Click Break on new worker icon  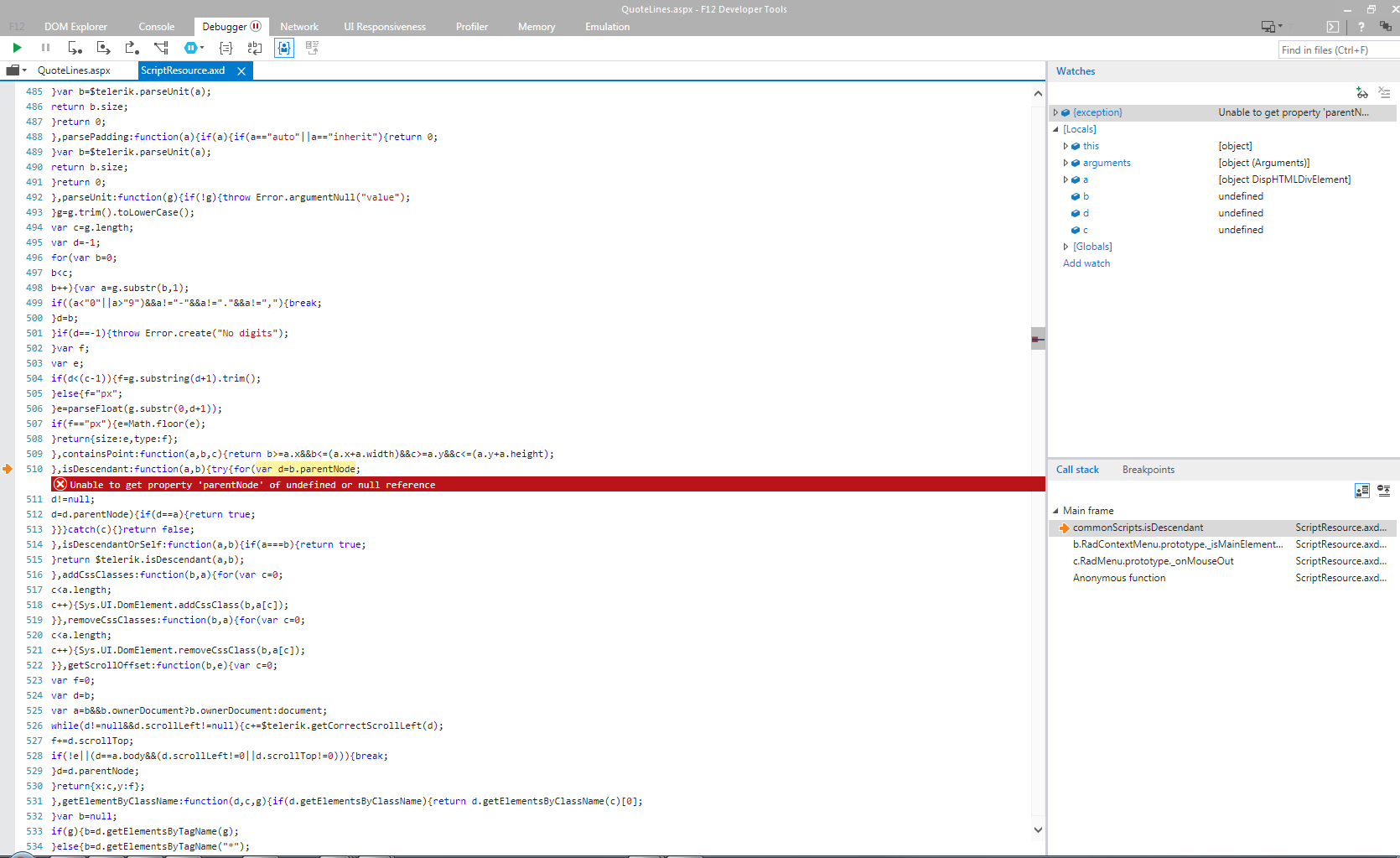click(x=161, y=48)
